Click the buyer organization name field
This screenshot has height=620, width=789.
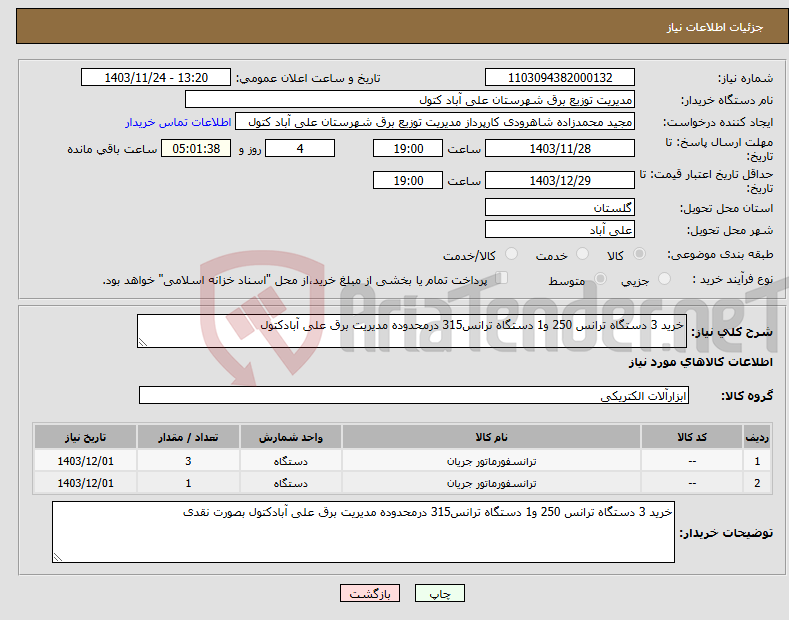click(x=410, y=100)
